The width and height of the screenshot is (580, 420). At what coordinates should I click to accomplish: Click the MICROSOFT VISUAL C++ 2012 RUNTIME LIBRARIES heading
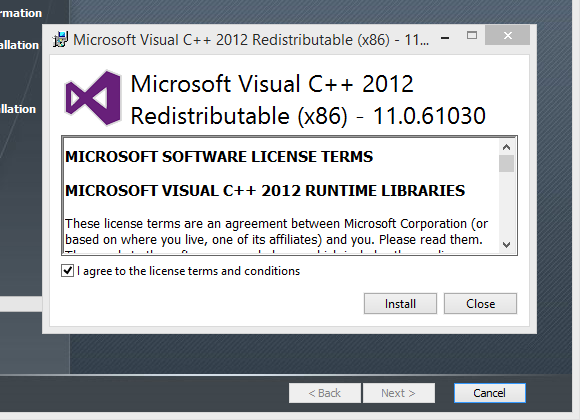point(265,191)
